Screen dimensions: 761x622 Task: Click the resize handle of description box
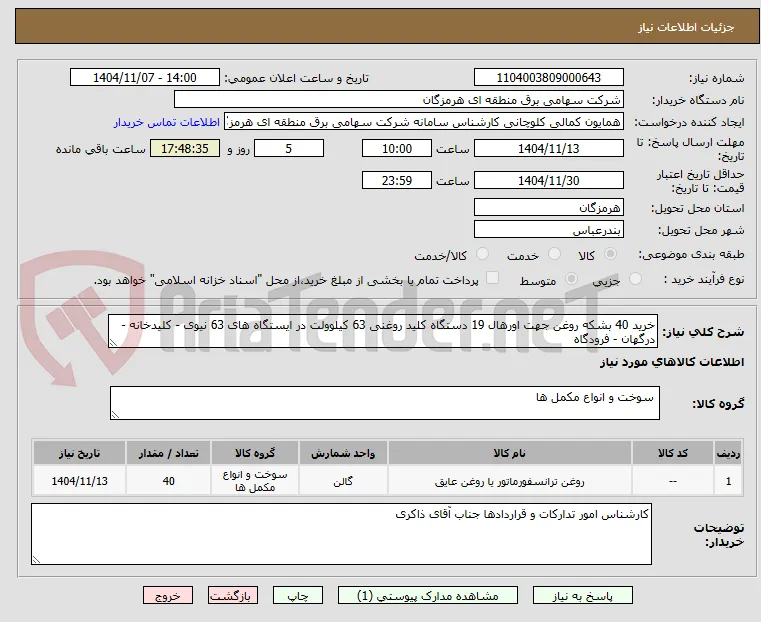(114, 343)
